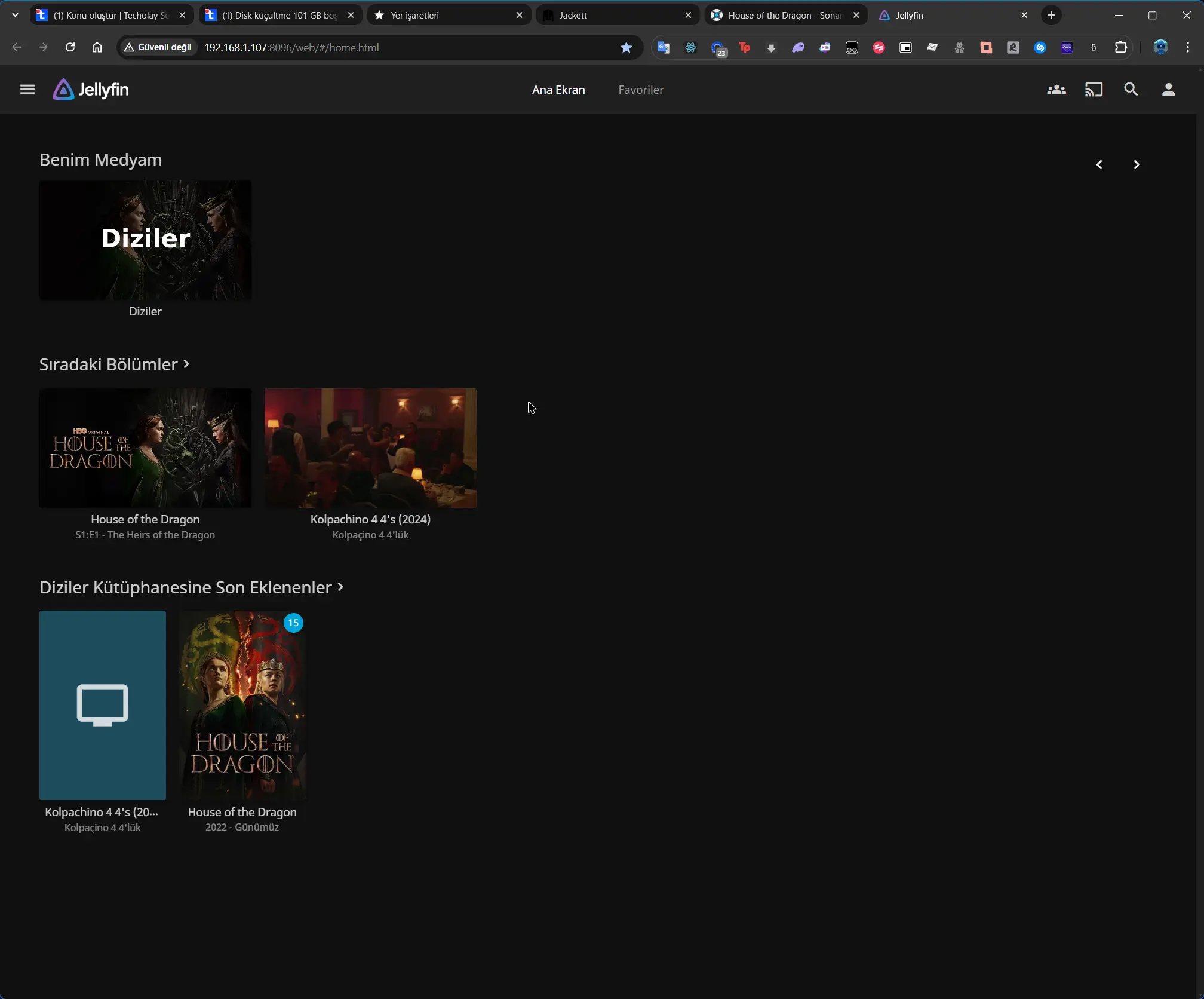
Task: Open the Kolpachino placeholder poster
Action: click(103, 705)
